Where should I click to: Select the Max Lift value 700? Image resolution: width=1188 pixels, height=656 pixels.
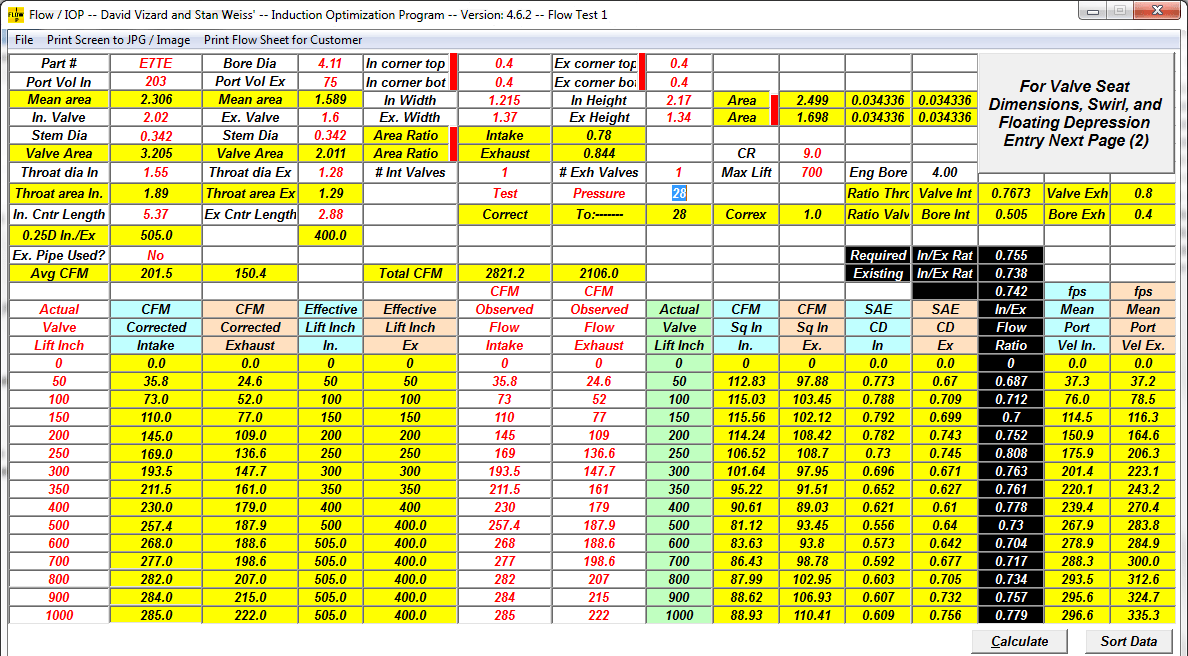pos(812,173)
